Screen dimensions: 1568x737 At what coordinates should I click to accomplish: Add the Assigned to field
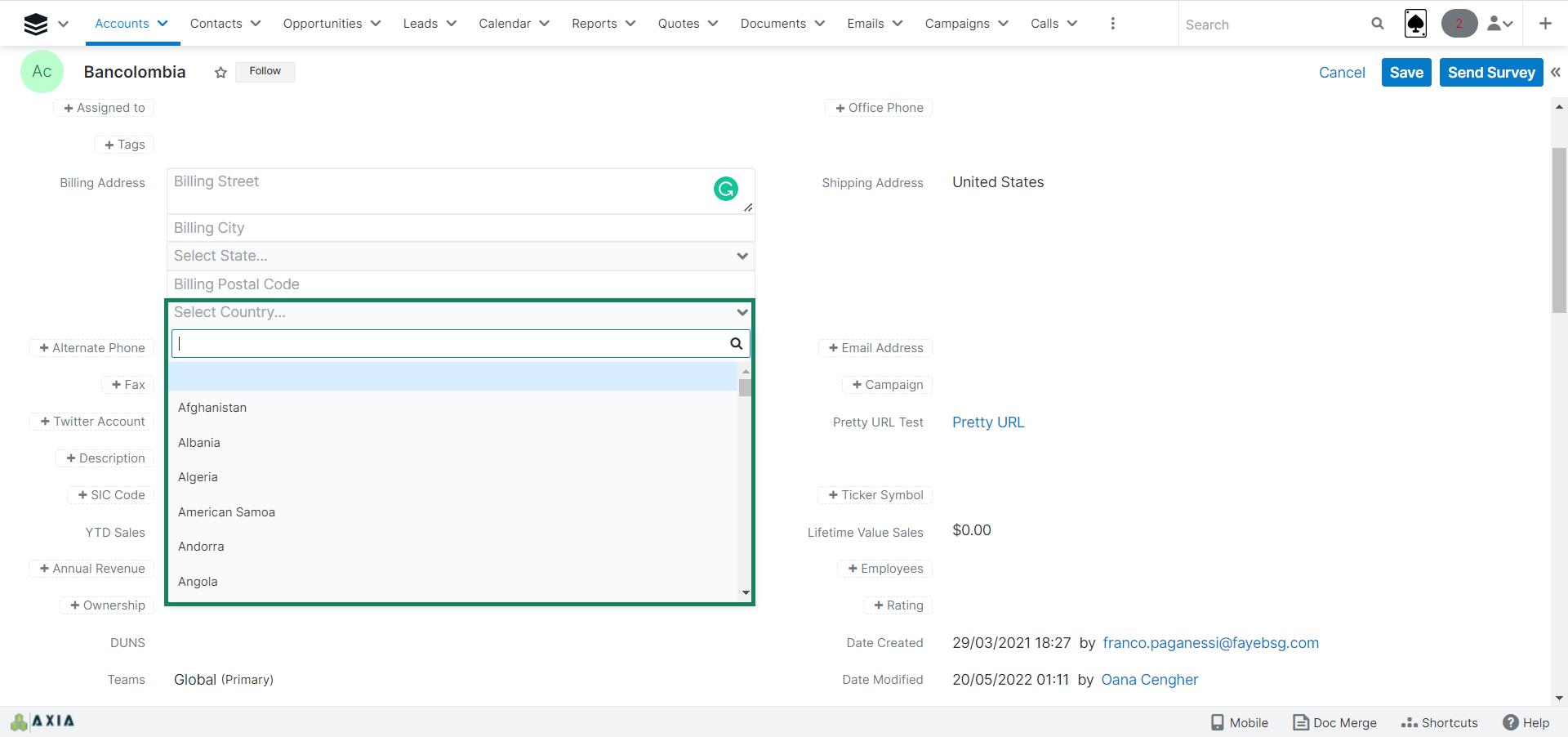coord(104,108)
